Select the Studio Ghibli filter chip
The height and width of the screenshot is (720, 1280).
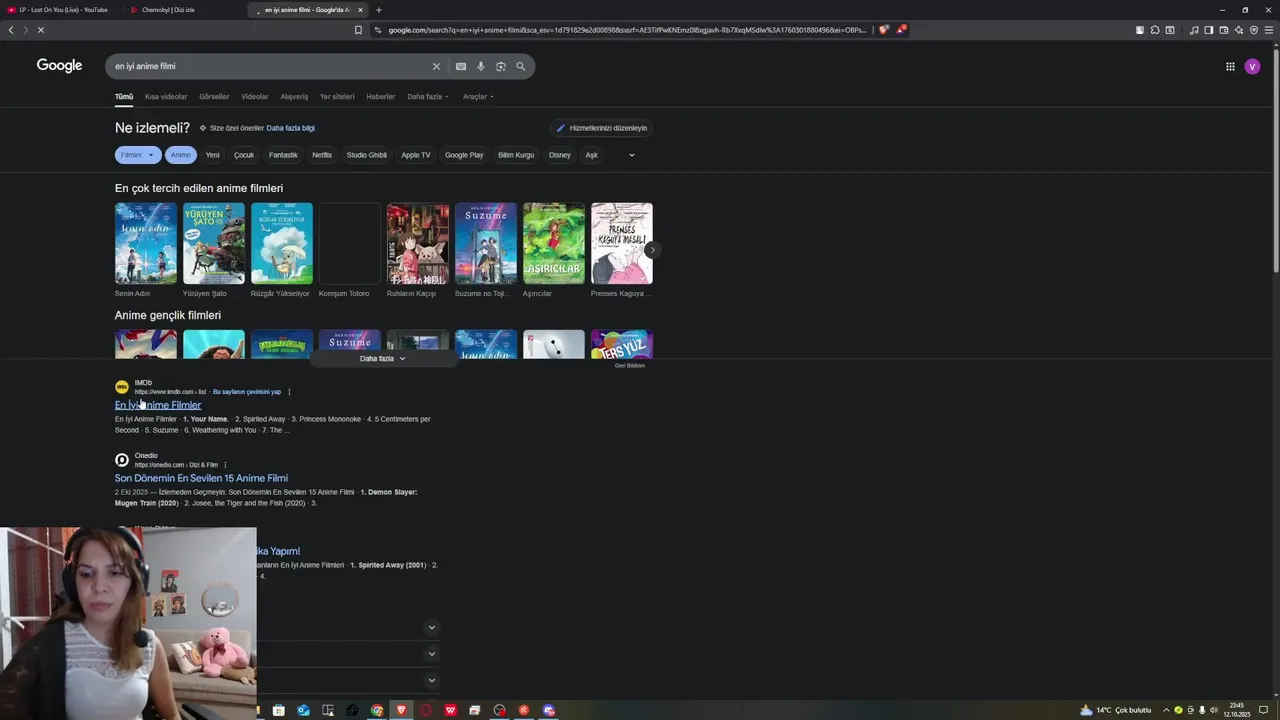pyautogui.click(x=367, y=155)
